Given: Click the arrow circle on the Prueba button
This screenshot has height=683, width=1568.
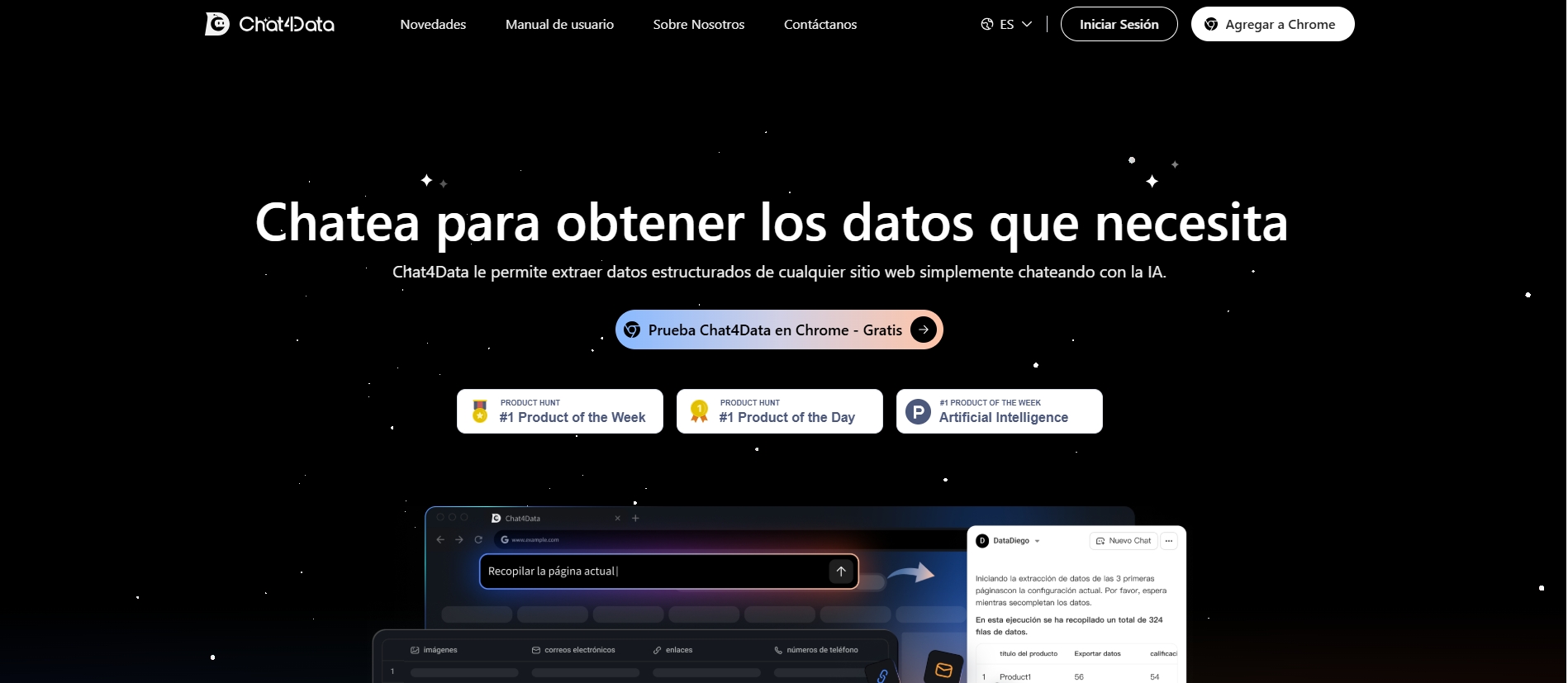Looking at the screenshot, I should click(924, 330).
